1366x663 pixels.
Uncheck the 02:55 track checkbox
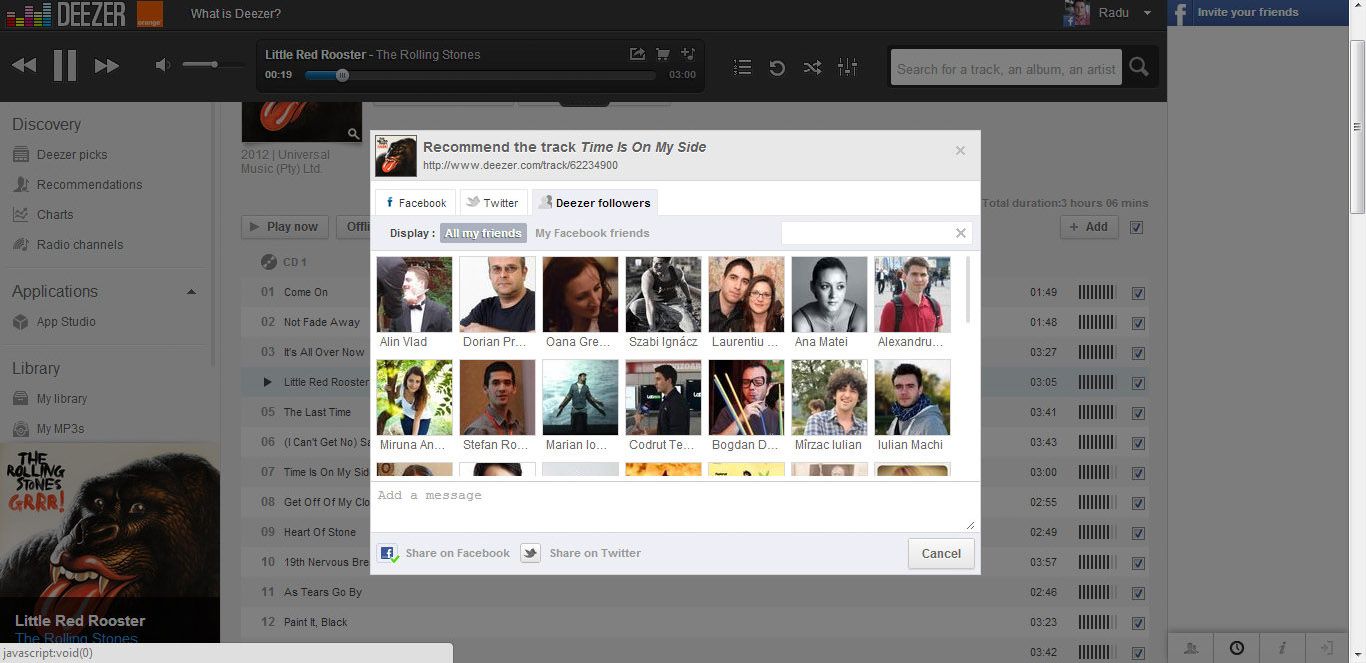1138,503
